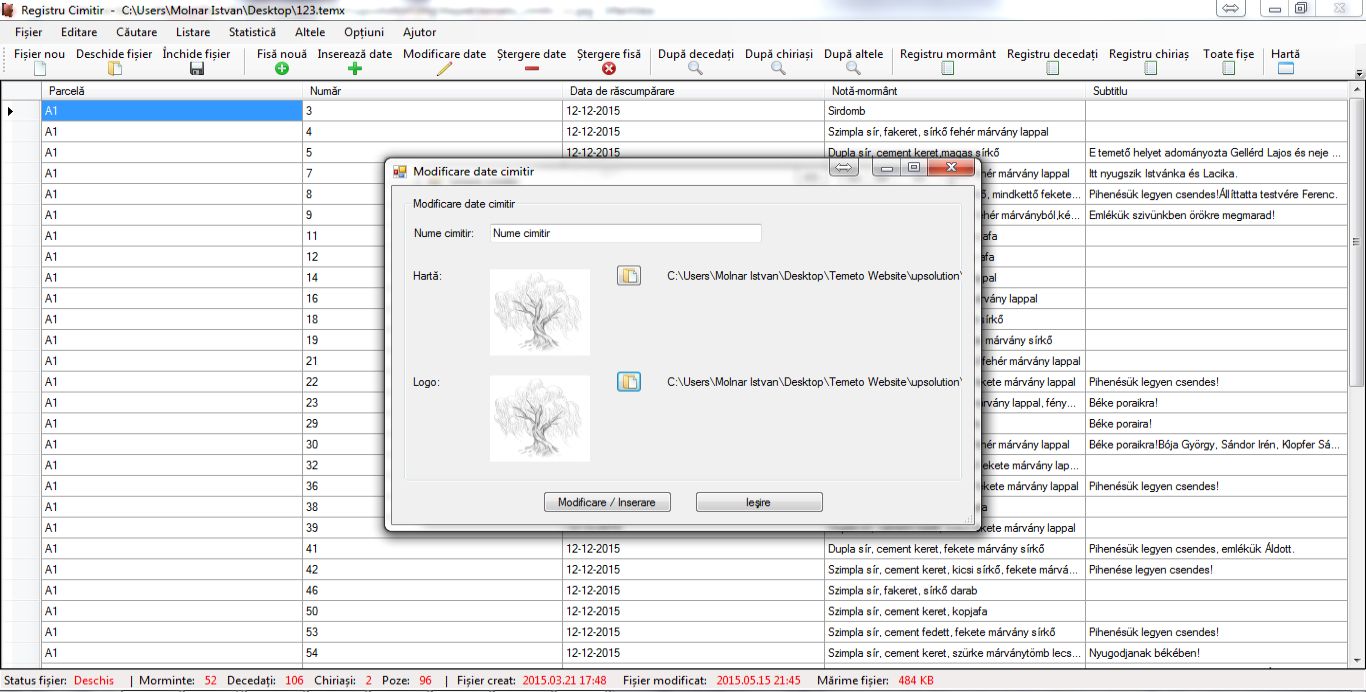Screen dimensions: 1366x692
Task: Click the Inserează date plus icon
Action: (355, 68)
